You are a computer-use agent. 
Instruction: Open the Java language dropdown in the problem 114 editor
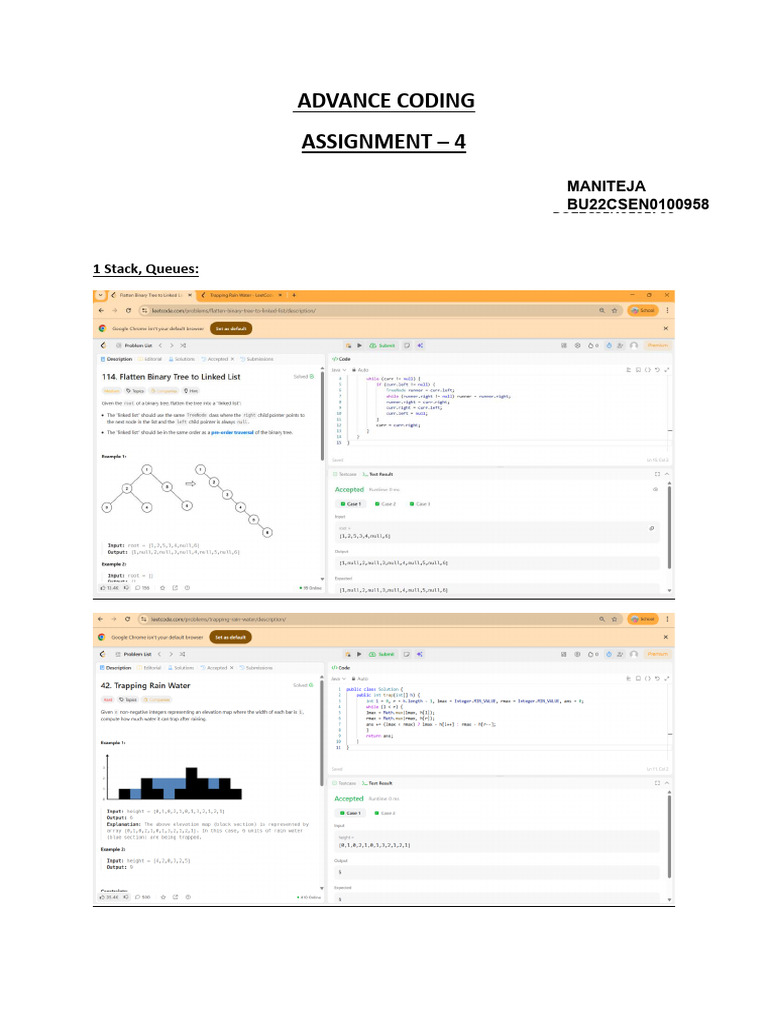338,370
